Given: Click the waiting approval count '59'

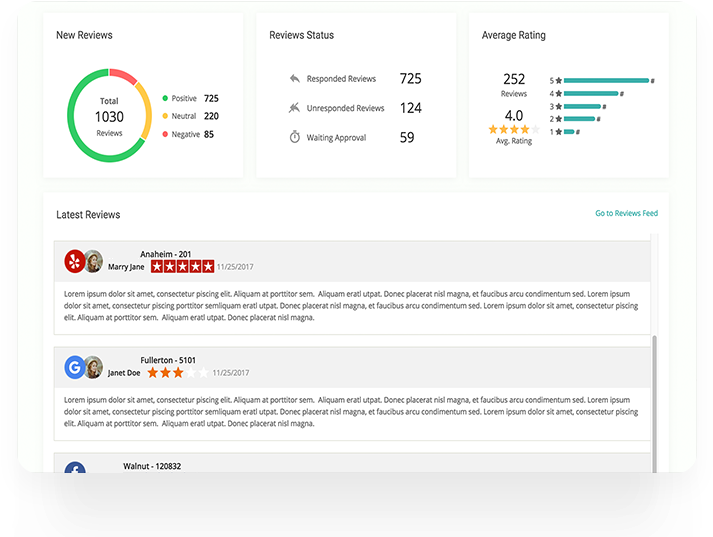Looking at the screenshot, I should coord(407,137).
